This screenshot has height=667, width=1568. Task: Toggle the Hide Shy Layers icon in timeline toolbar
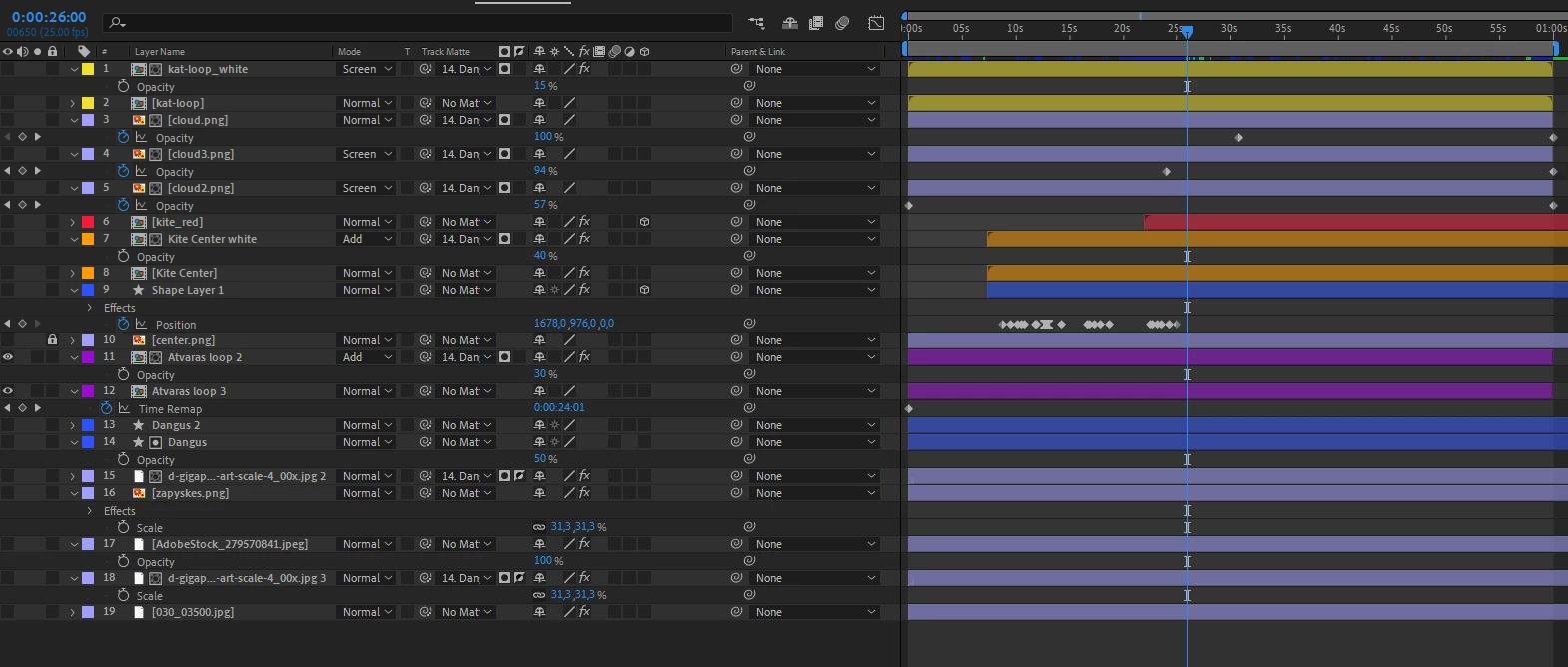(x=790, y=23)
